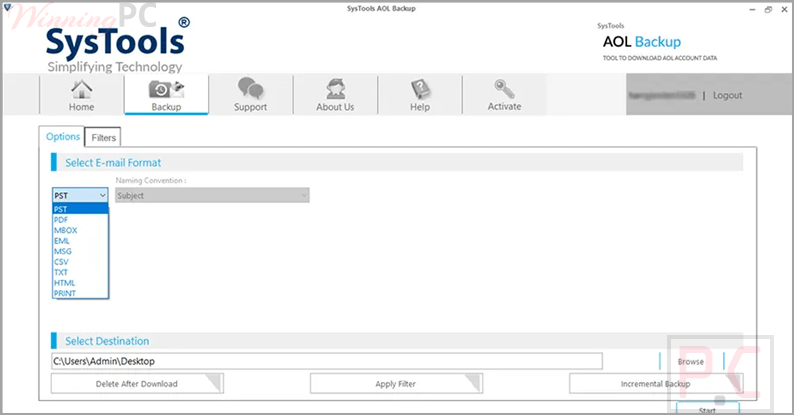Open the Naming Convention Subject dropdown
The height and width of the screenshot is (415, 794).
(212, 195)
